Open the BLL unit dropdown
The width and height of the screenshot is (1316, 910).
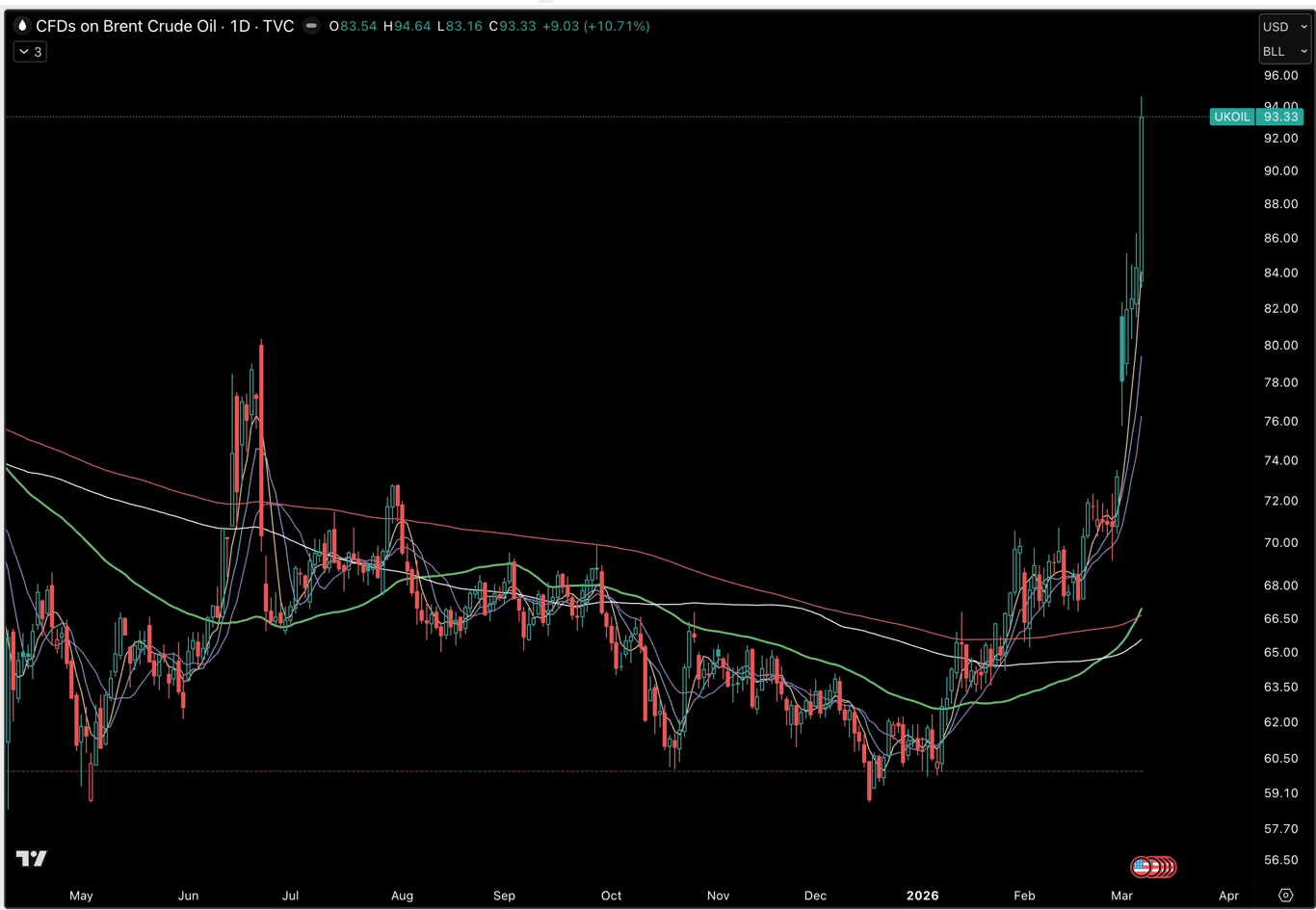coord(1285,51)
